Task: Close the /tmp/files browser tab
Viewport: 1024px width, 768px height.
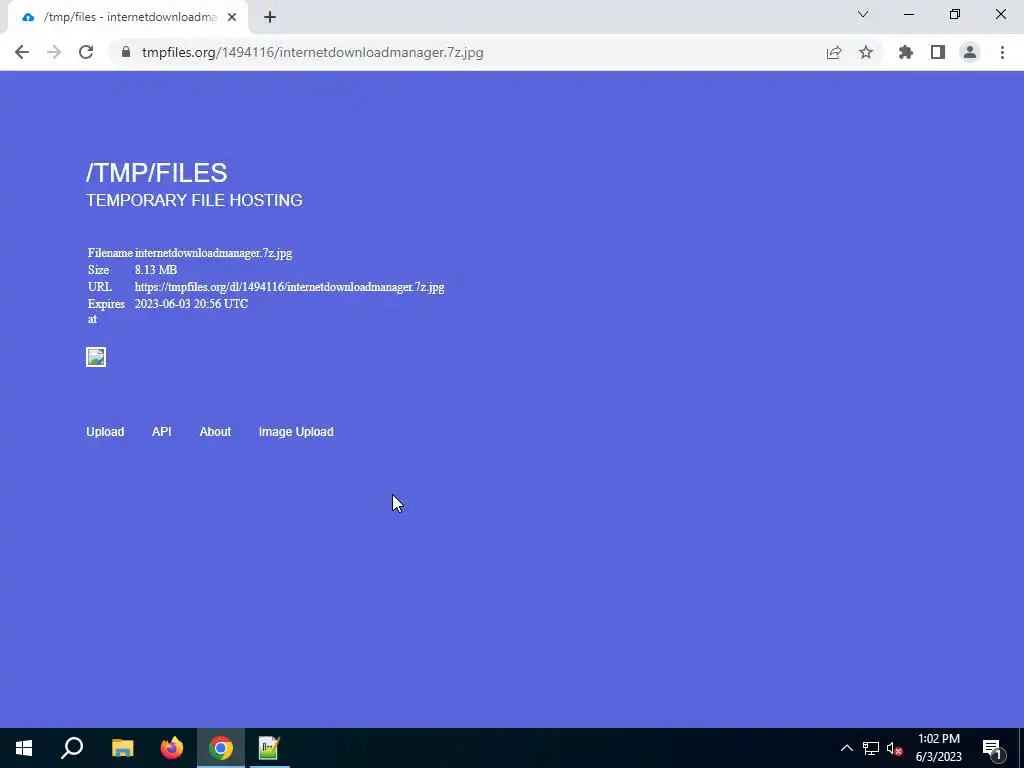Action: [232, 17]
